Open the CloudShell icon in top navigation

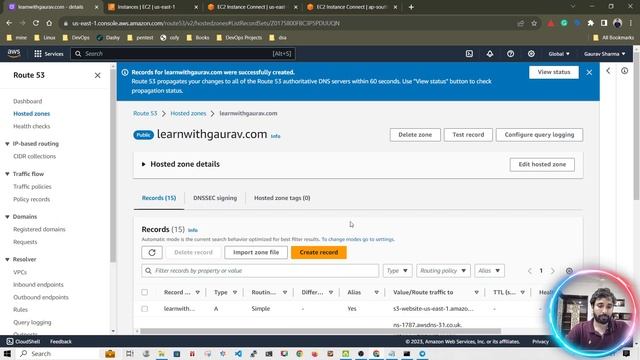(469, 53)
